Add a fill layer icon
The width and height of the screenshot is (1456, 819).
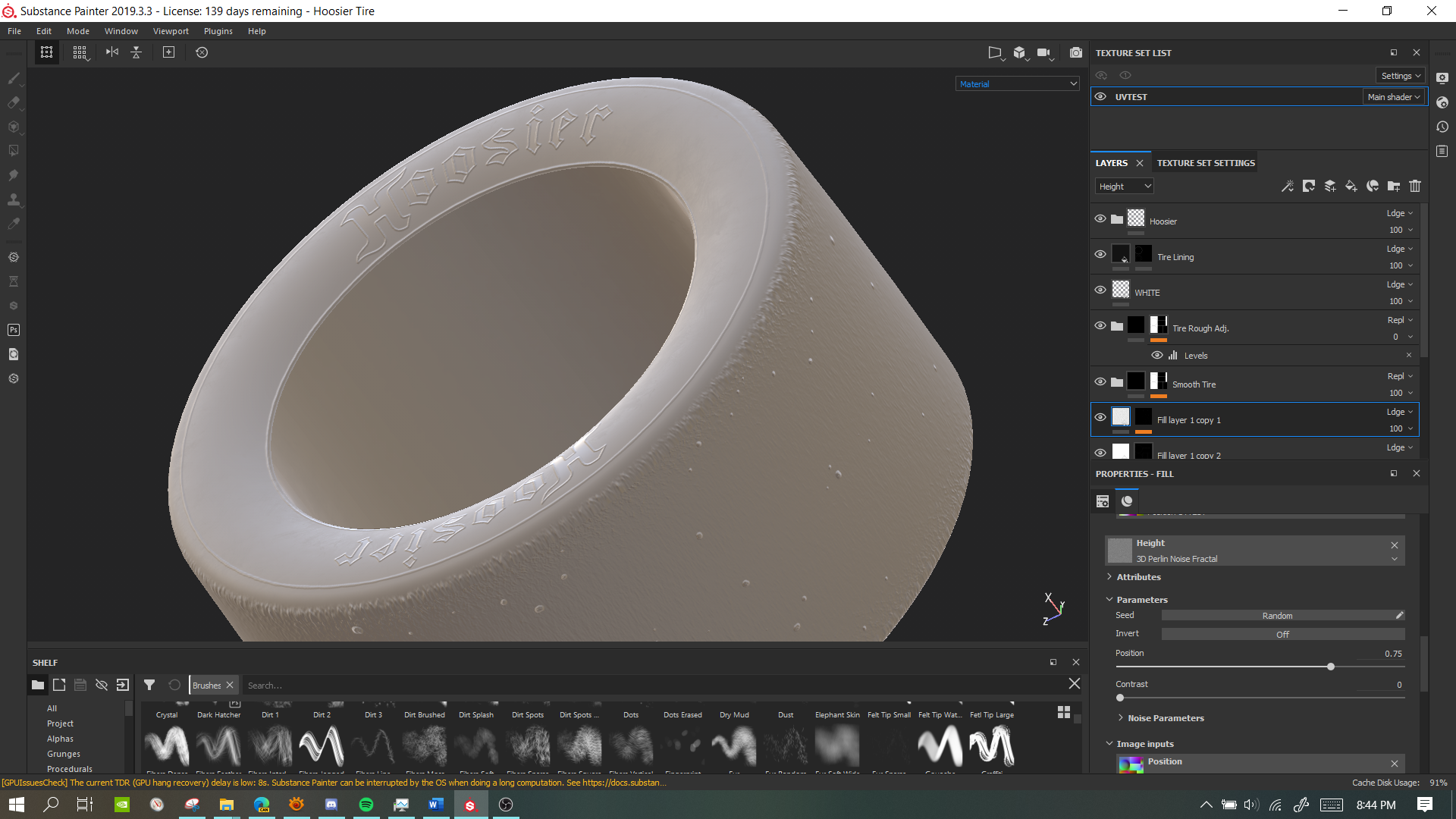coord(1351,186)
